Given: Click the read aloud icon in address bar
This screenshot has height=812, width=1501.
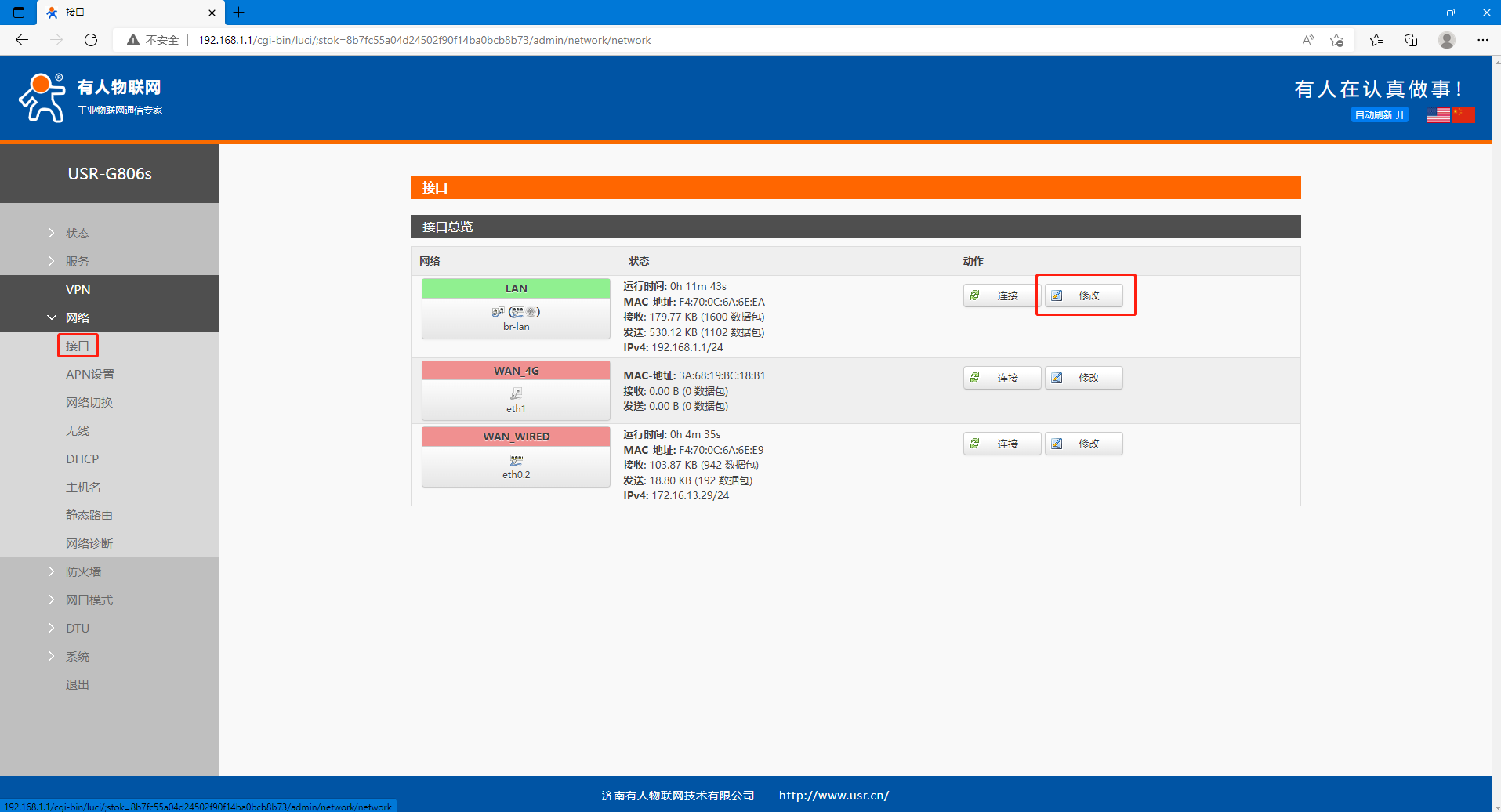Looking at the screenshot, I should (x=1307, y=40).
